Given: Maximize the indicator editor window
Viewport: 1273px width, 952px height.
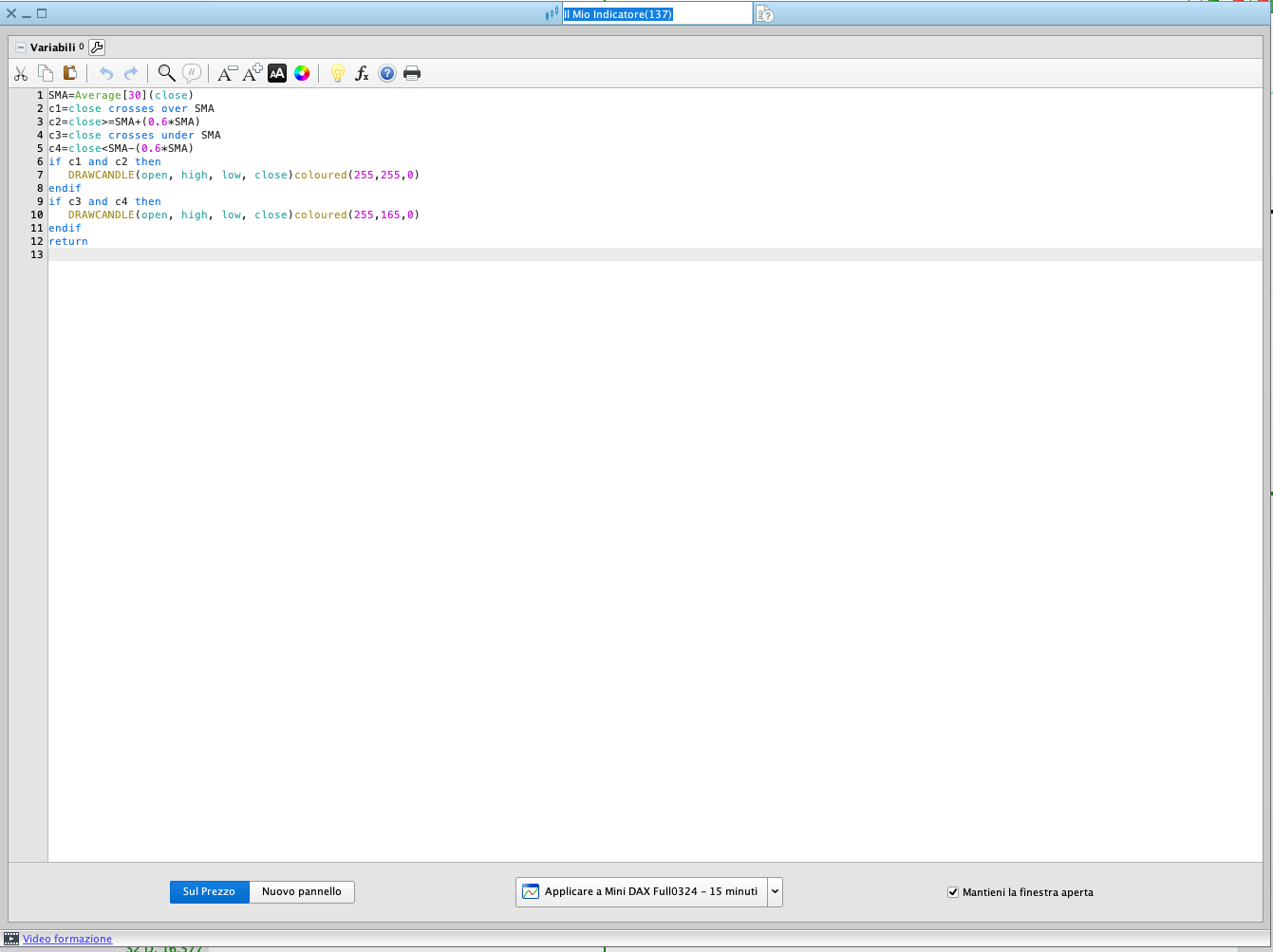Looking at the screenshot, I should (42, 13).
